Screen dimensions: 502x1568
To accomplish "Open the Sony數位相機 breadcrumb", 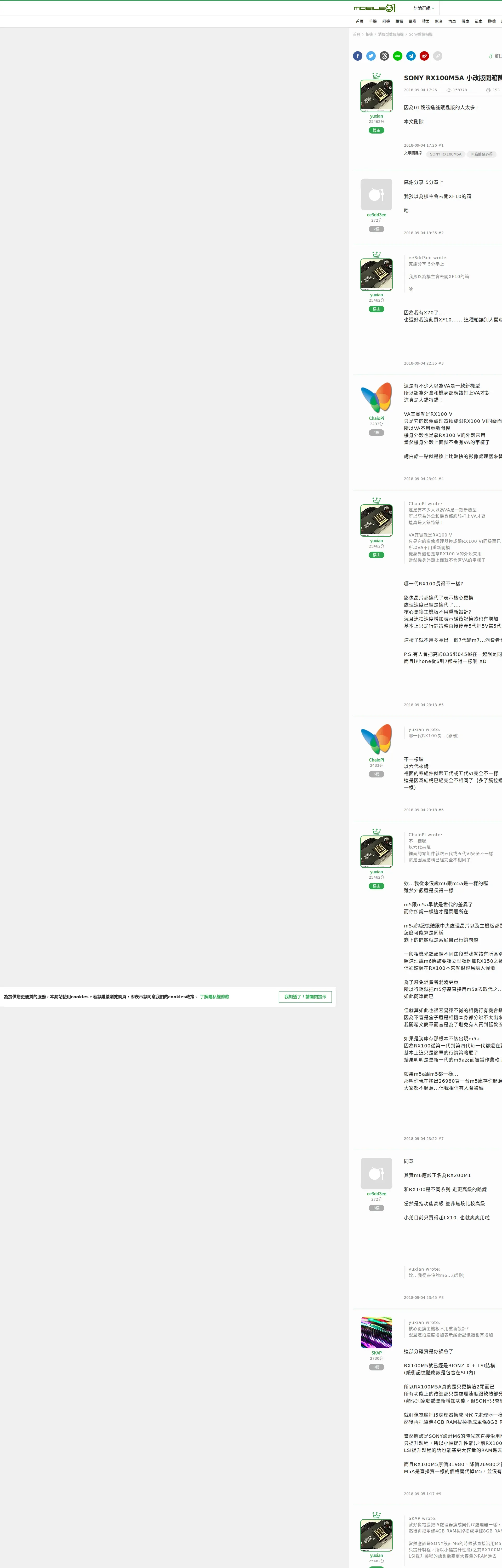I will (x=420, y=35).
